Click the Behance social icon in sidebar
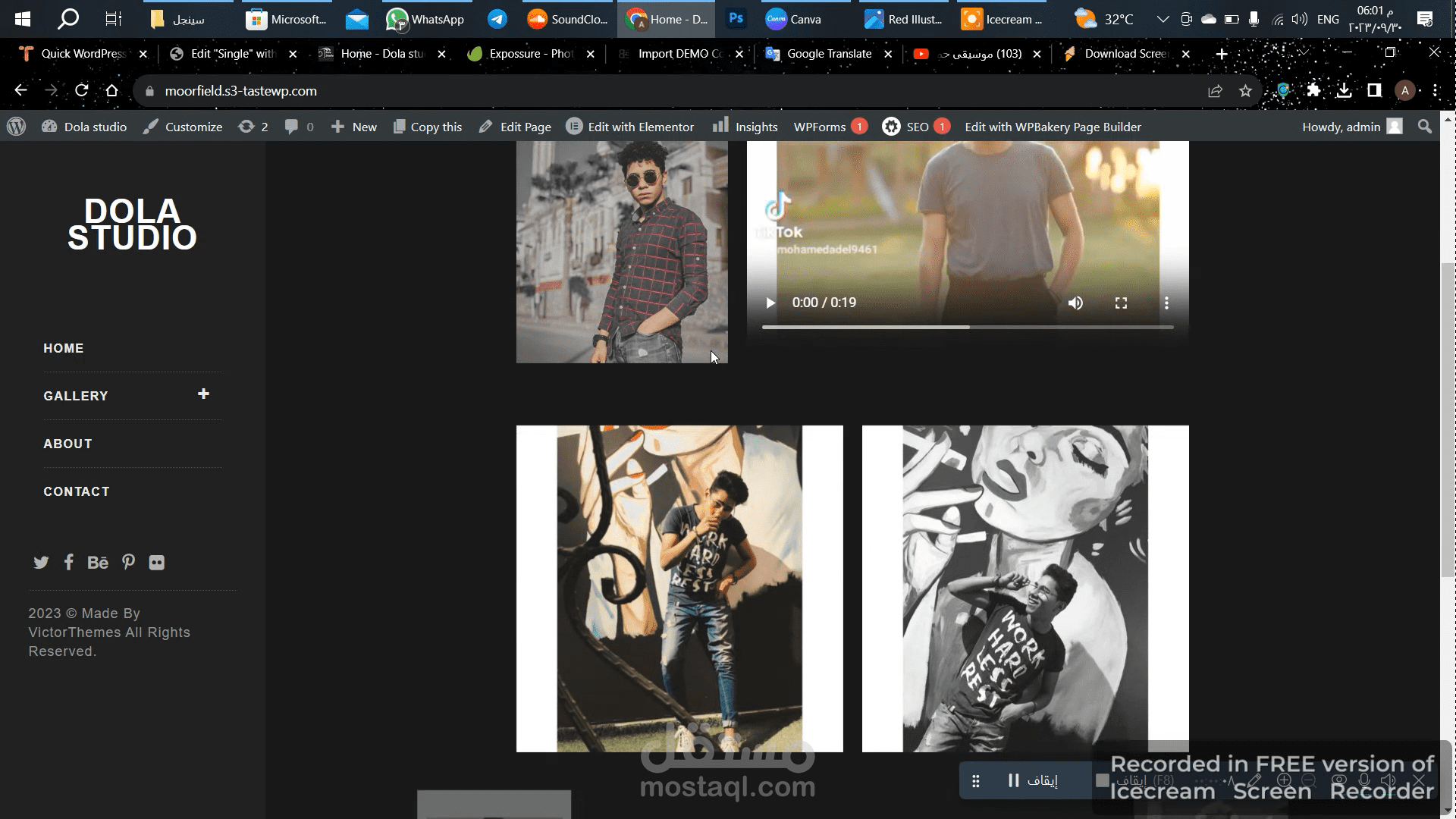 pyautogui.click(x=98, y=562)
